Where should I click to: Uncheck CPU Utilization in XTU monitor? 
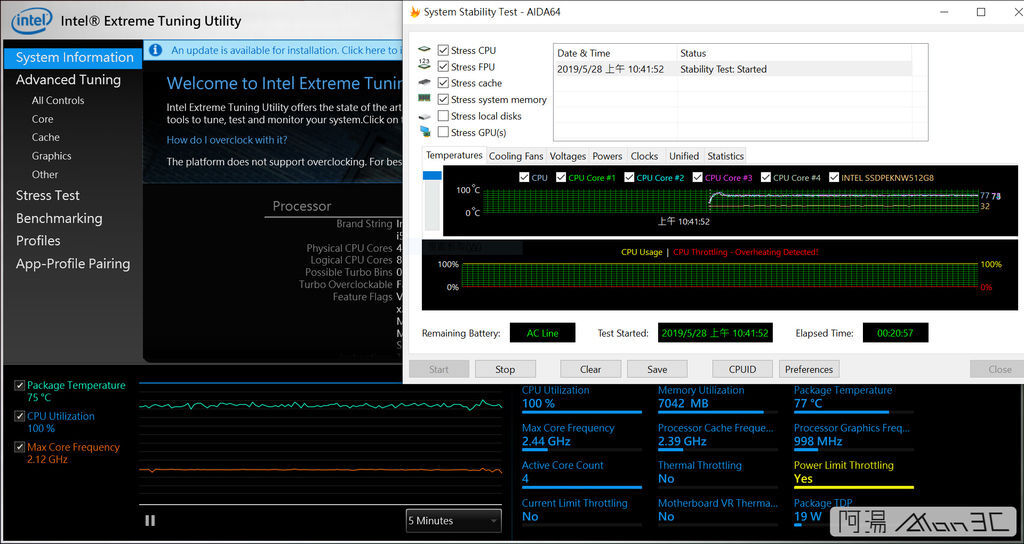(x=20, y=416)
